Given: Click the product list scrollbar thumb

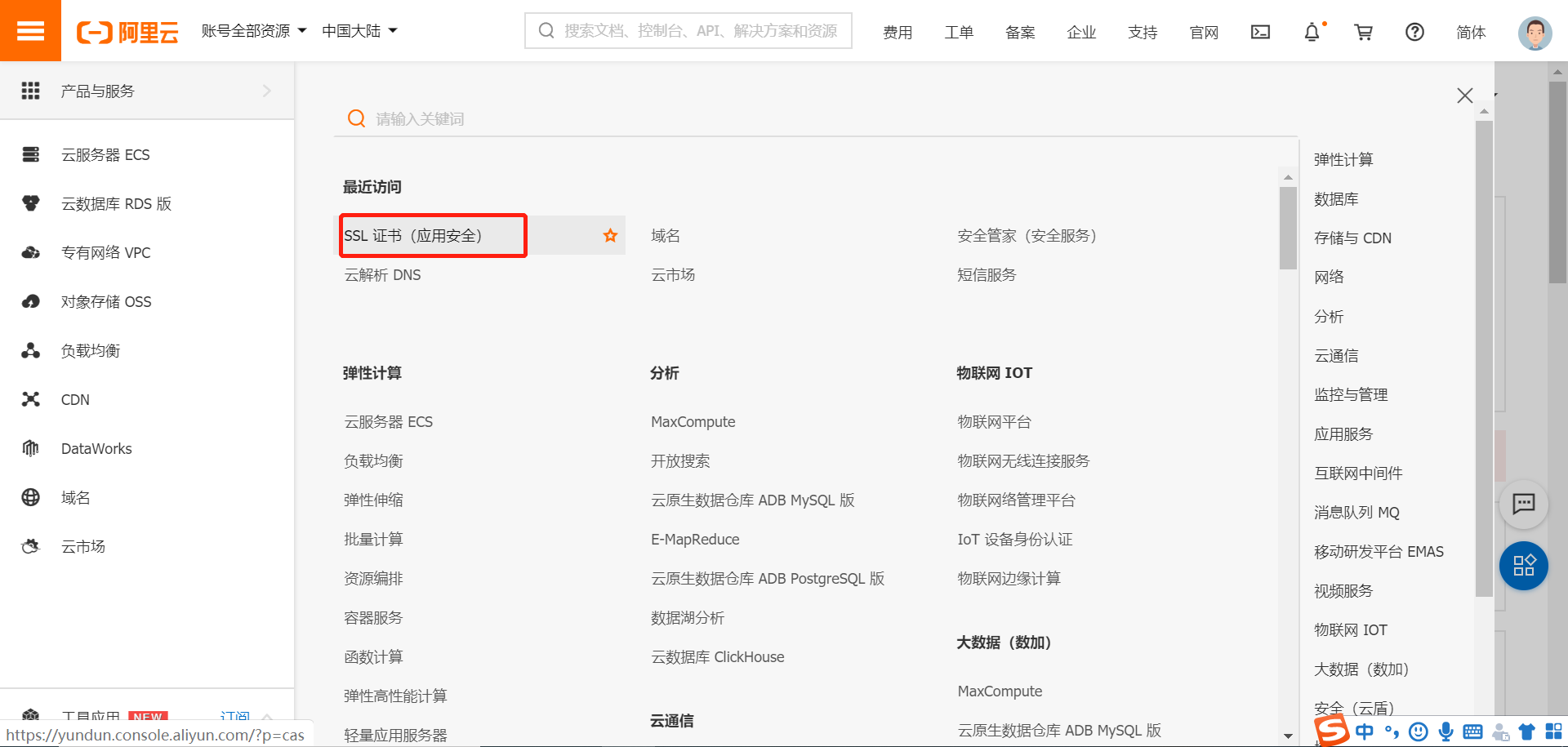Looking at the screenshot, I should [x=1288, y=228].
